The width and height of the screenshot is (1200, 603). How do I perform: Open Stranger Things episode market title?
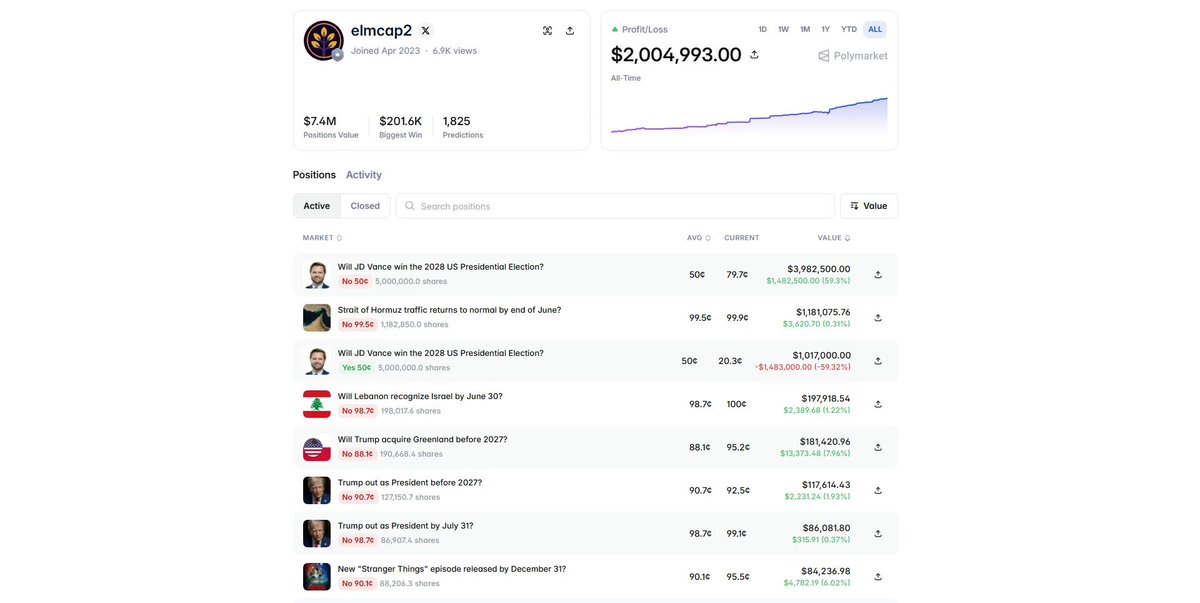[x=452, y=569]
